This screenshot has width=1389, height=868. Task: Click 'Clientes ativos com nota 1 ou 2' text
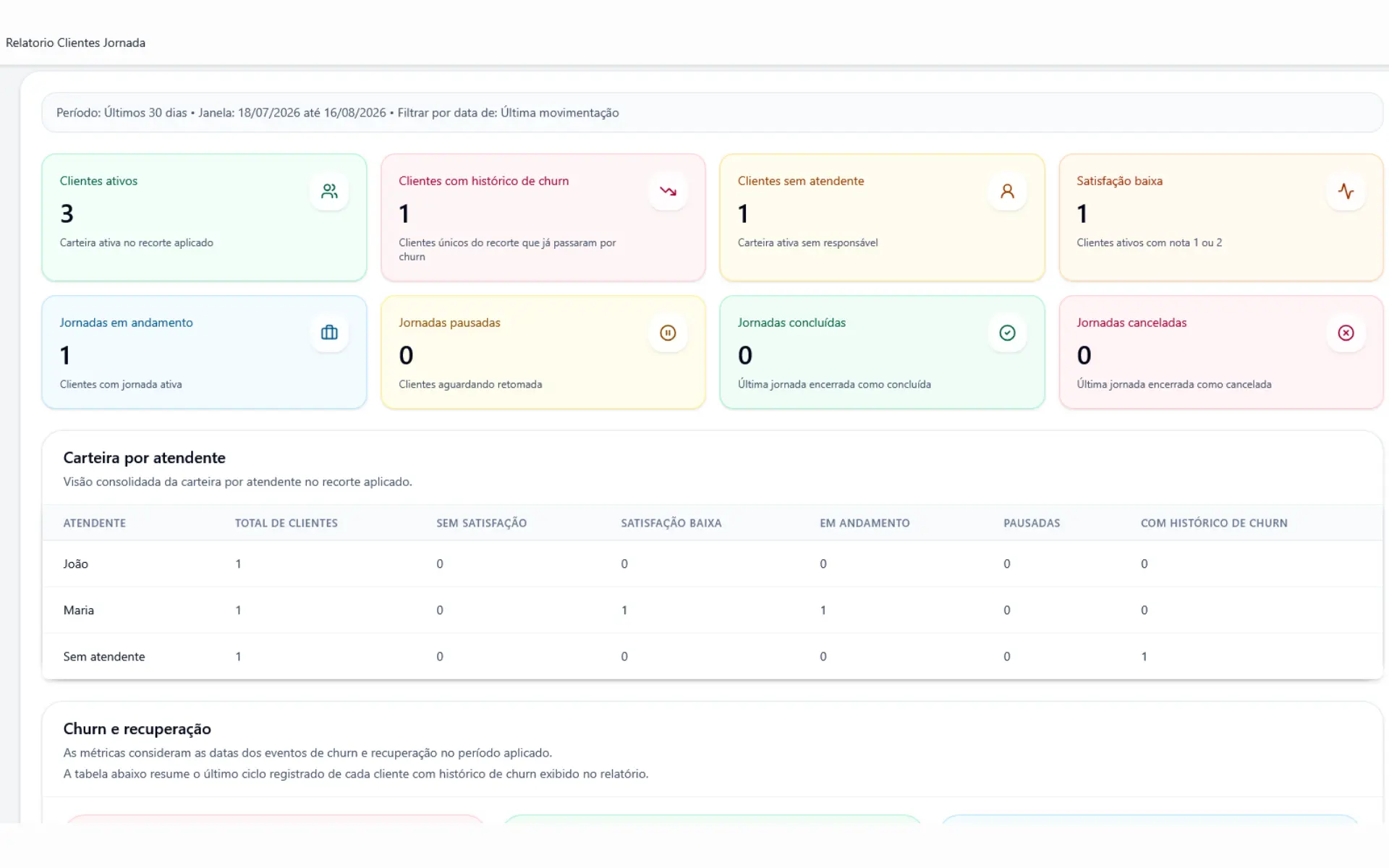(x=1149, y=243)
